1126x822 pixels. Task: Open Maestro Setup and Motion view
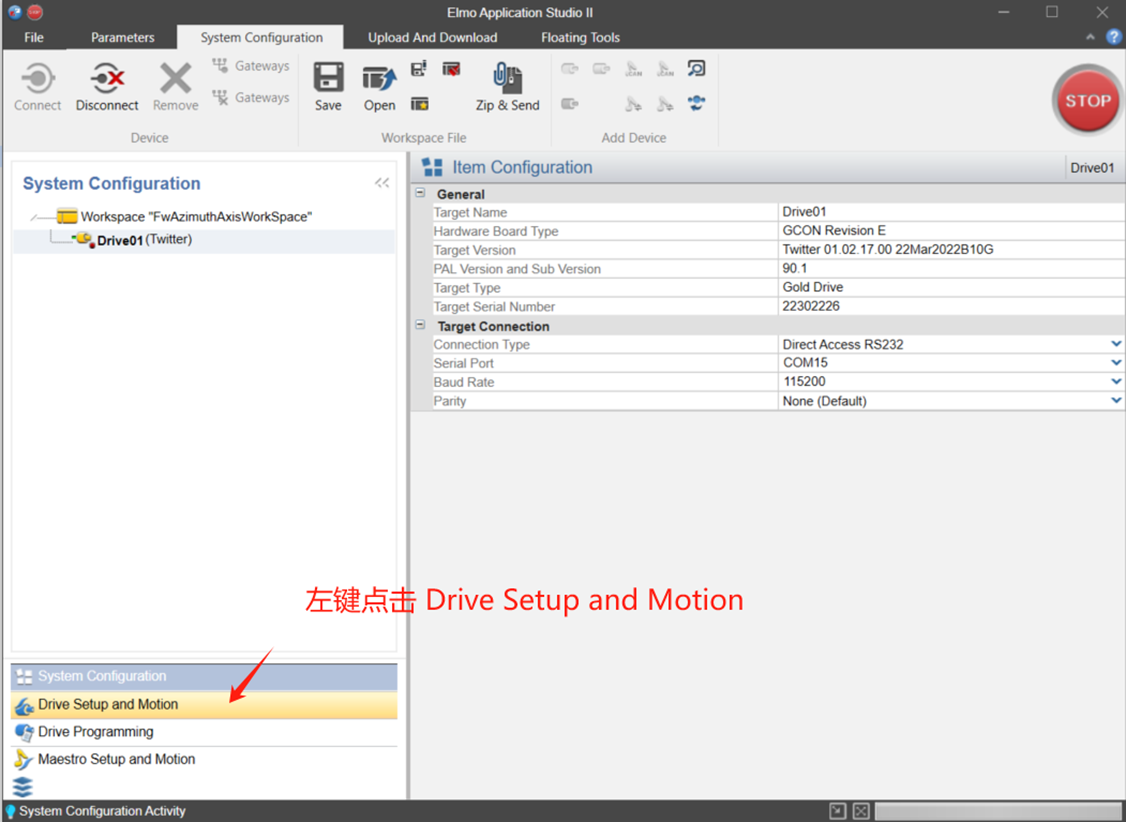point(204,760)
